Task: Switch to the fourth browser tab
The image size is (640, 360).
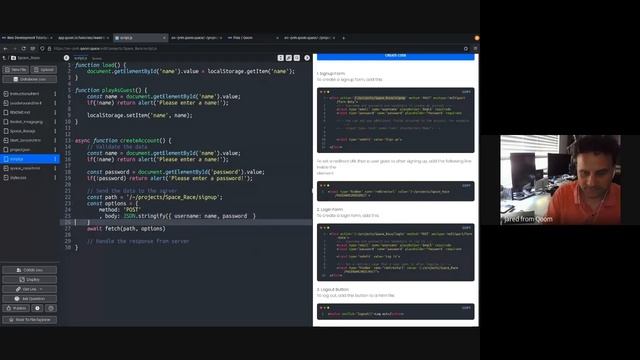Action: point(196,38)
